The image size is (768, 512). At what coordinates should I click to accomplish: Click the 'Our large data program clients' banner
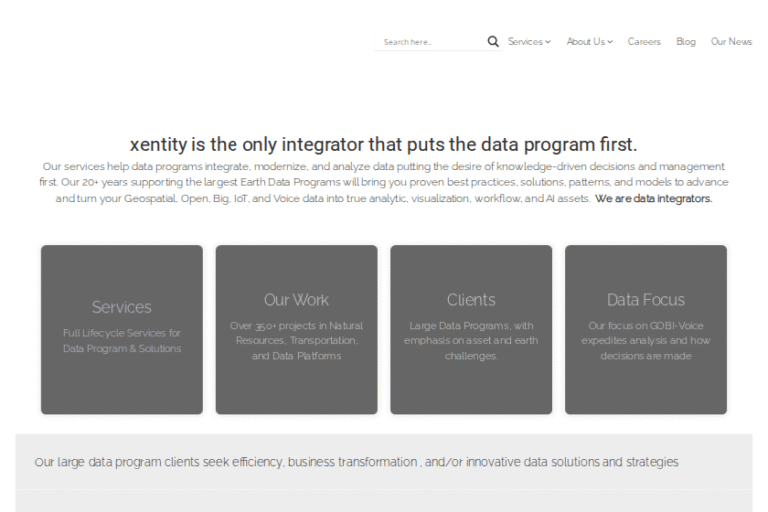[x=356, y=462]
